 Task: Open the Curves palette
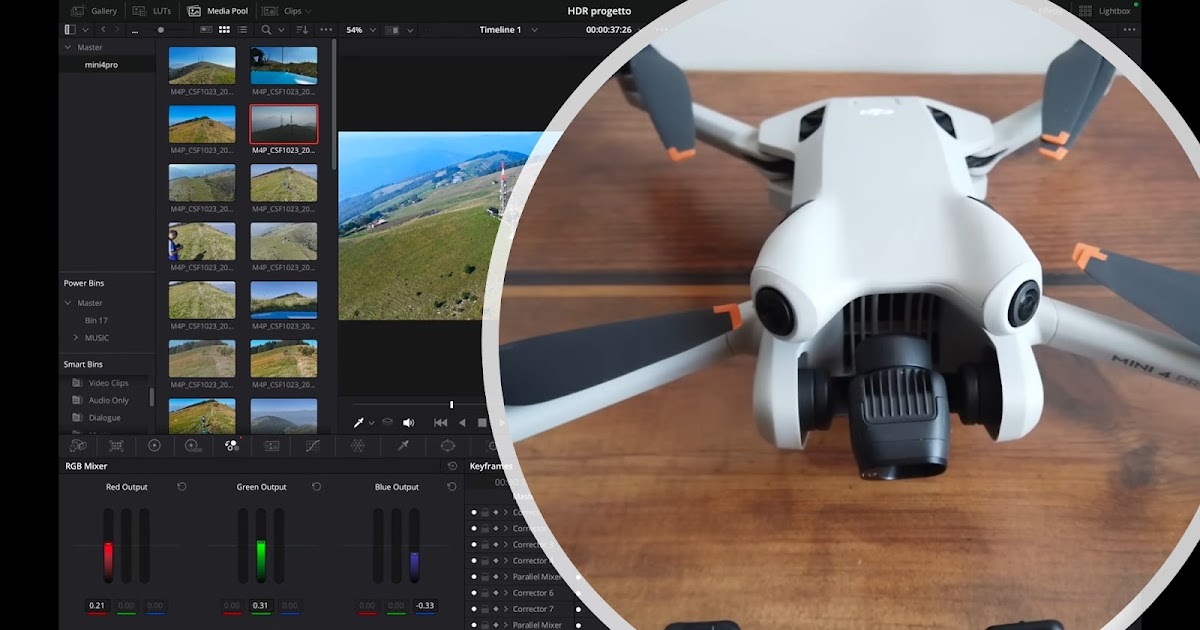pos(312,446)
